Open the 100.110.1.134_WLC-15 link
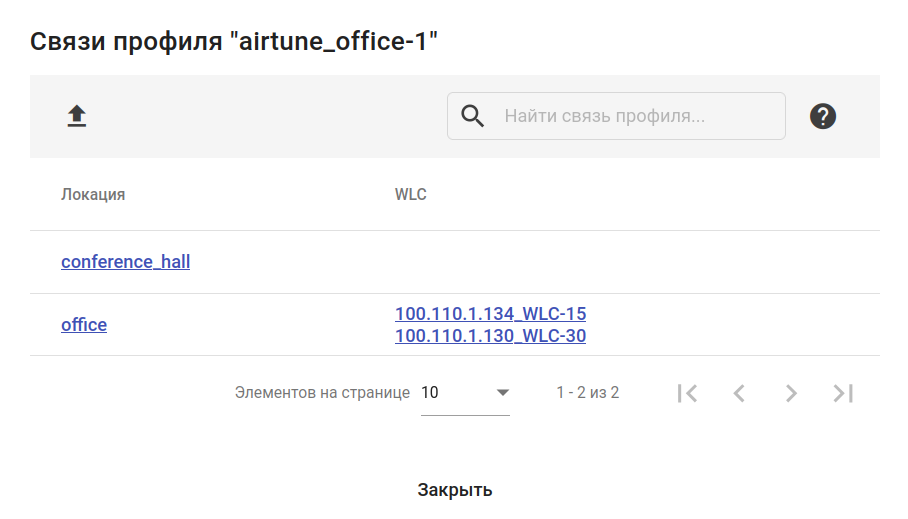Screen dimensions: 908x519 point(490,314)
